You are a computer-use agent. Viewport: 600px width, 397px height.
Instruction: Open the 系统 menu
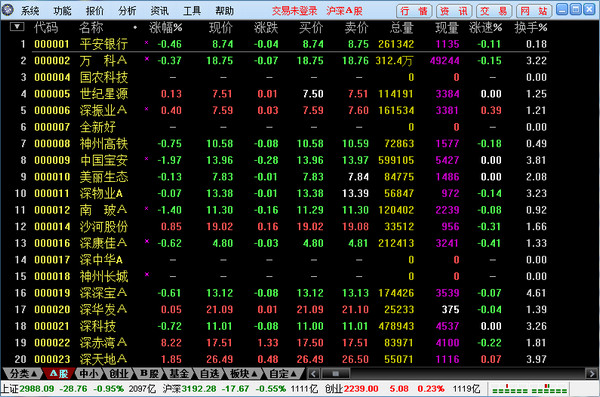(30, 11)
